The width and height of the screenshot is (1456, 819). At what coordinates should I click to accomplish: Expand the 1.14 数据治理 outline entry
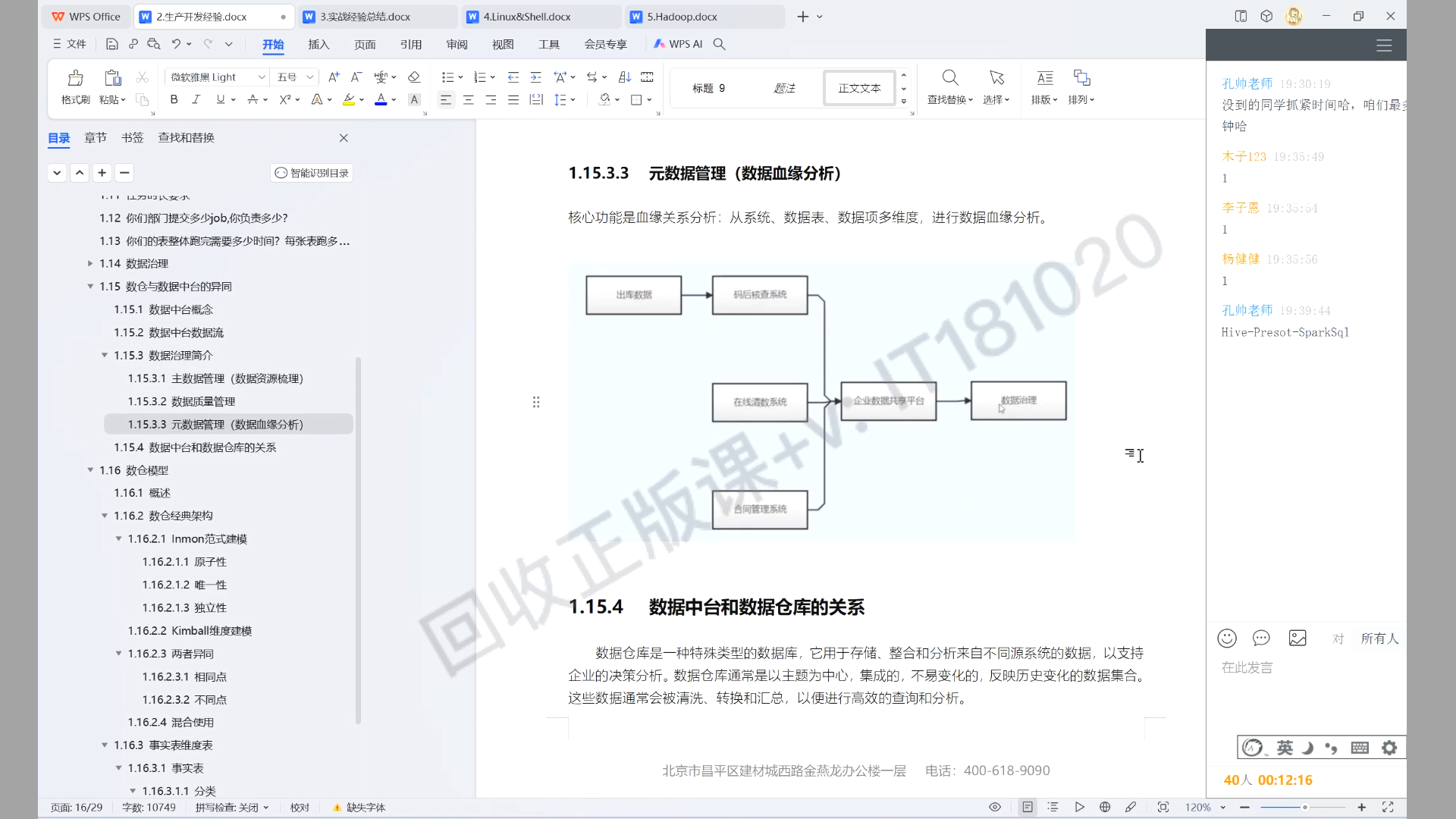coord(90,263)
